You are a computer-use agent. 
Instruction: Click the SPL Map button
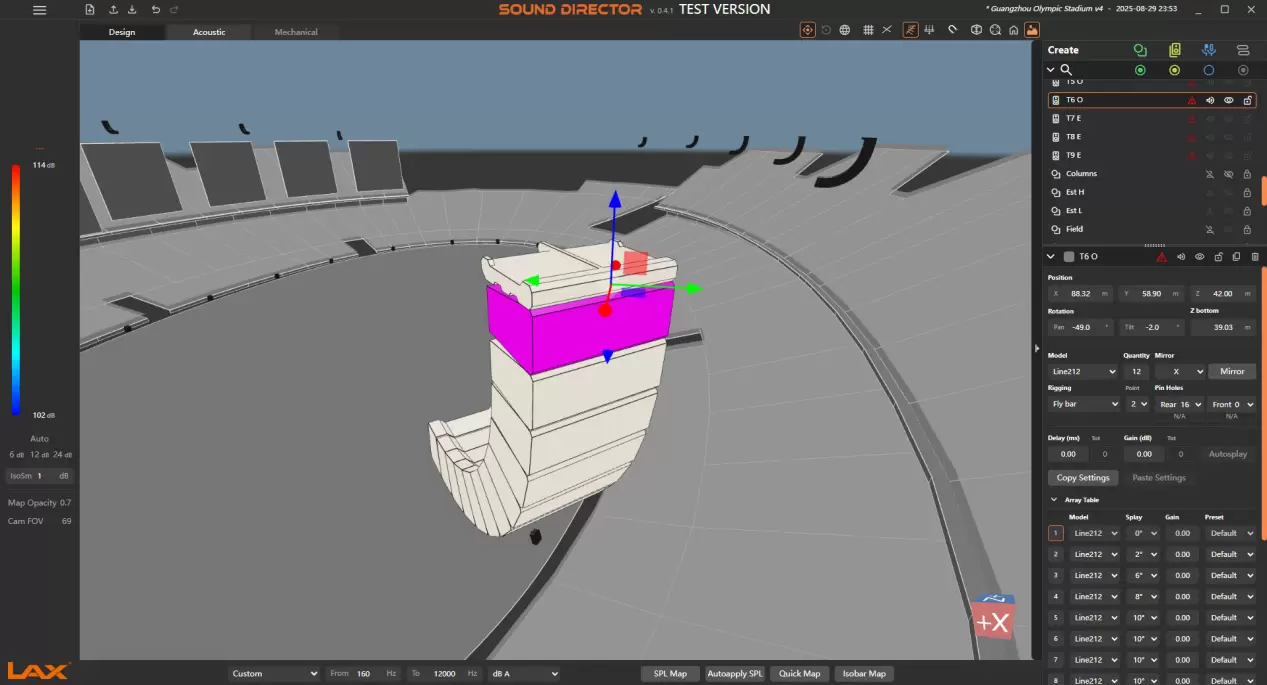pyautogui.click(x=670, y=674)
